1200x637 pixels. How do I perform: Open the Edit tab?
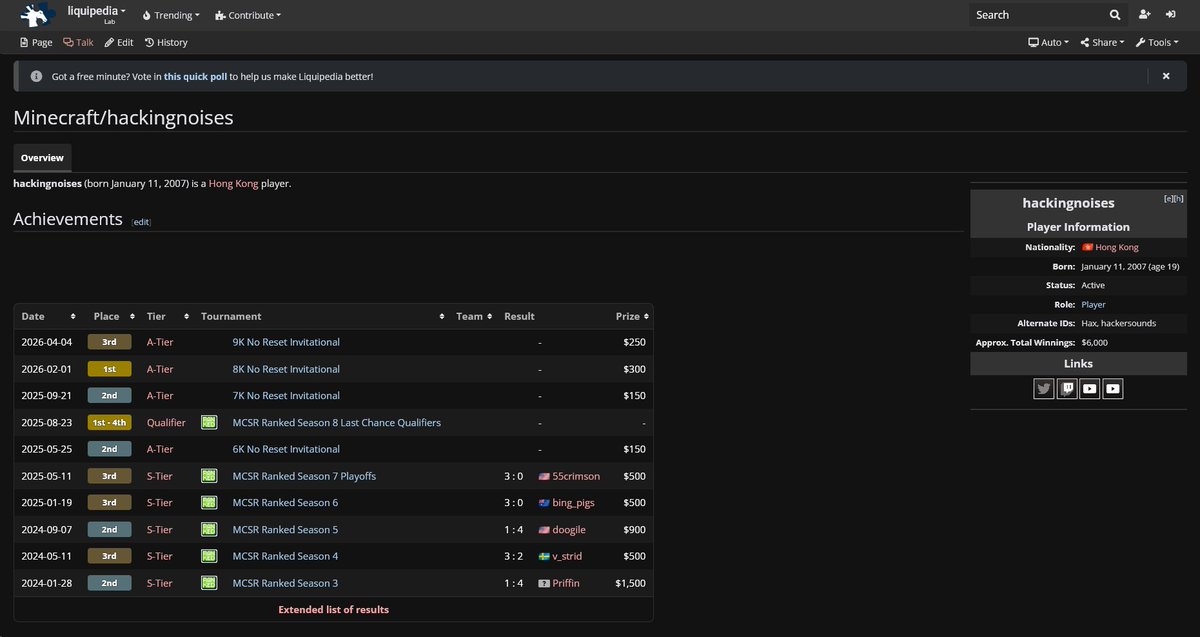(119, 43)
